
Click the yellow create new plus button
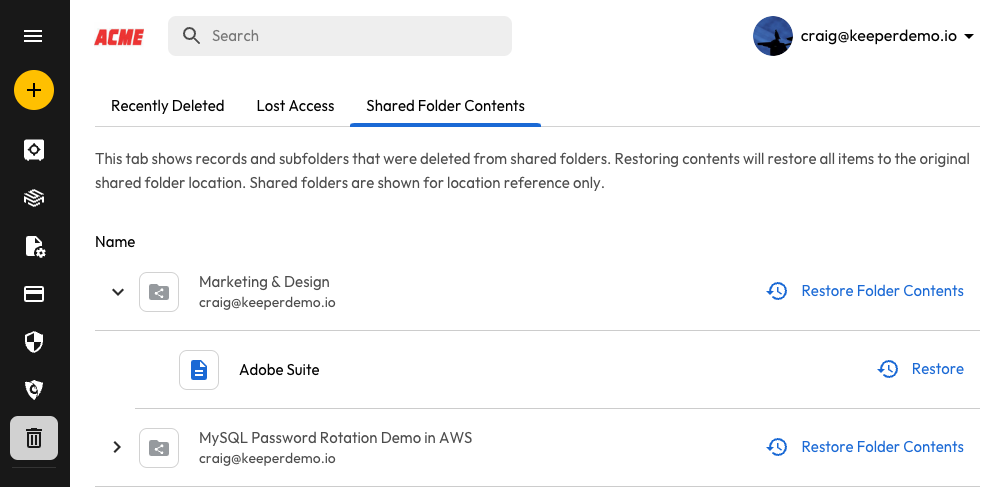click(x=33, y=91)
